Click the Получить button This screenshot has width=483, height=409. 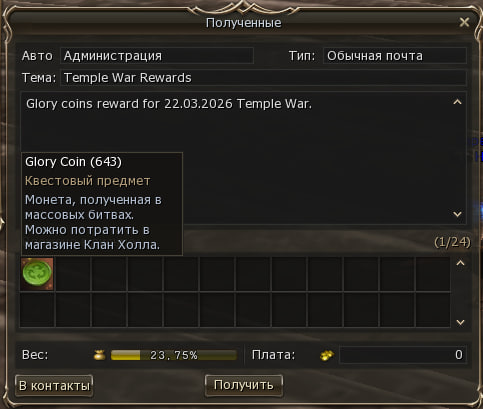click(x=244, y=385)
